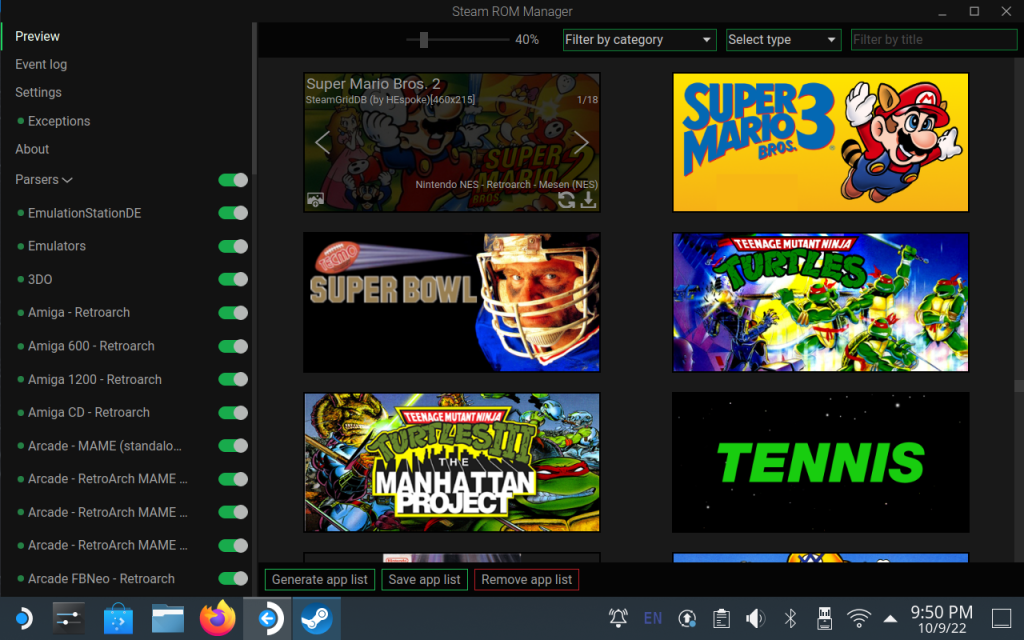Open the Select type dropdown
This screenshot has height=640, width=1024.
pyautogui.click(x=784, y=40)
